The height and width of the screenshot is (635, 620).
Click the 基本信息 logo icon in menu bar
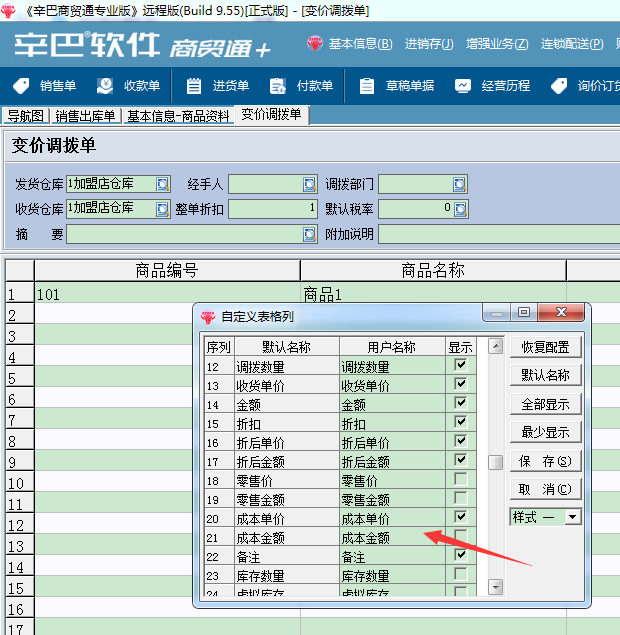click(x=315, y=43)
